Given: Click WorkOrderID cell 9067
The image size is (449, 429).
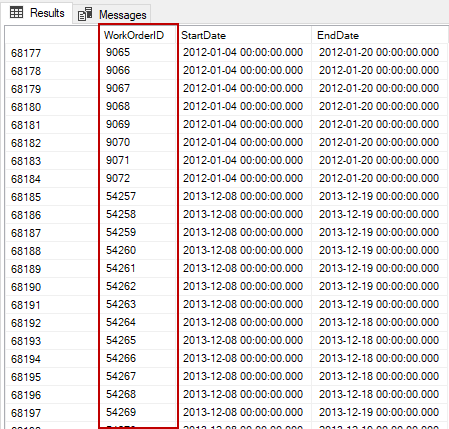Looking at the screenshot, I should pyautogui.click(x=137, y=88).
